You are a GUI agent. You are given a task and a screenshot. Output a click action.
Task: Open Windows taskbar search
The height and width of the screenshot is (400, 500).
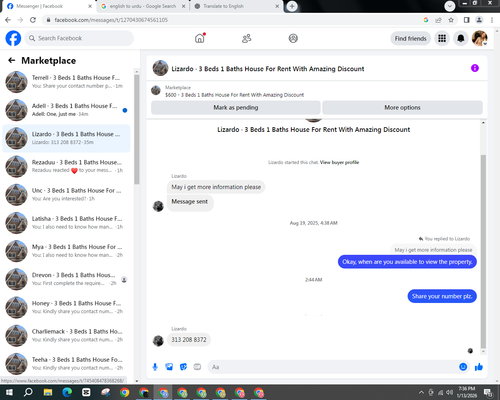(x=28, y=392)
